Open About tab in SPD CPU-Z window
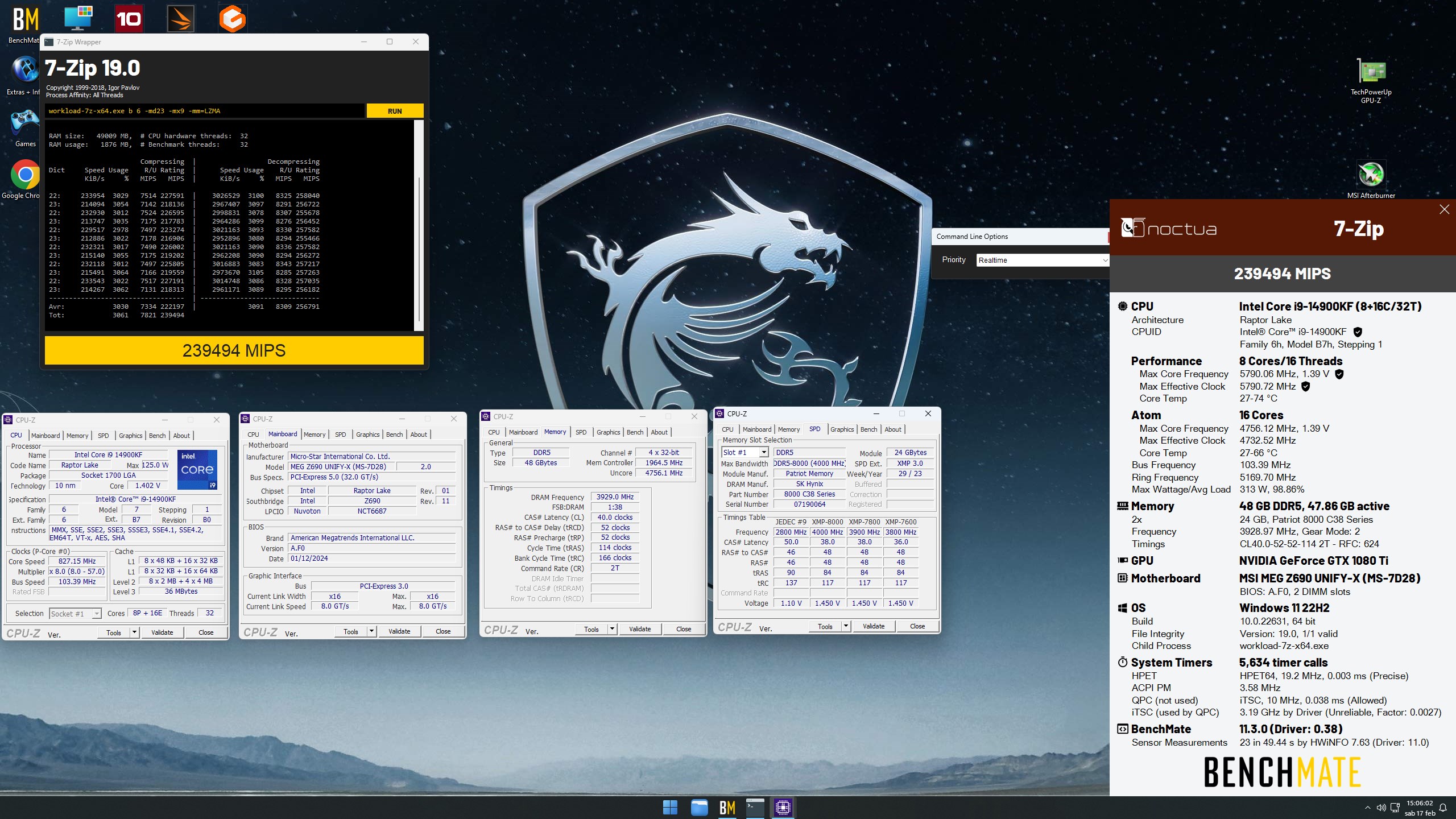Image resolution: width=1456 pixels, height=819 pixels. (893, 429)
